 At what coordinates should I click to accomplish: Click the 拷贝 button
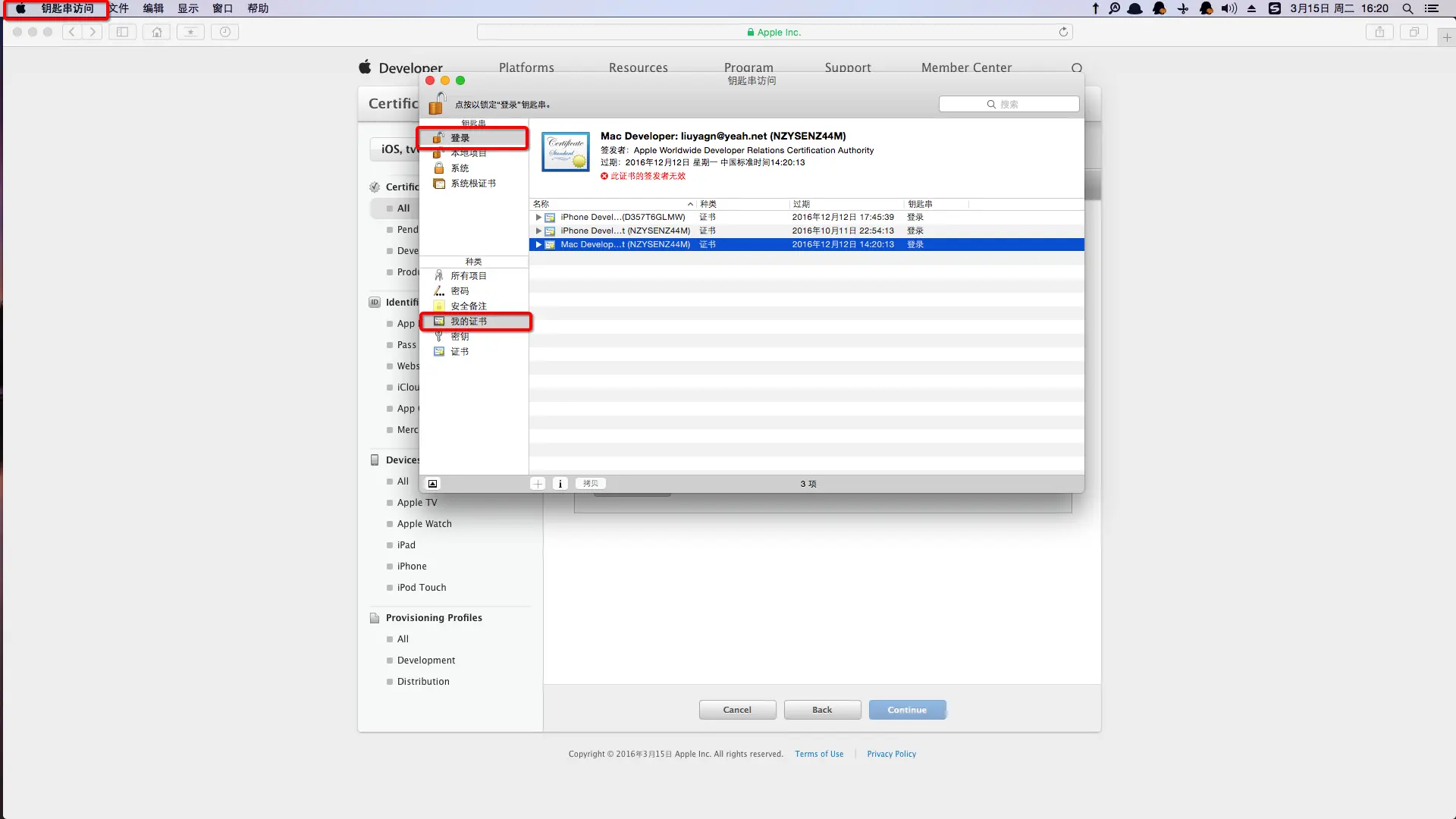(591, 484)
